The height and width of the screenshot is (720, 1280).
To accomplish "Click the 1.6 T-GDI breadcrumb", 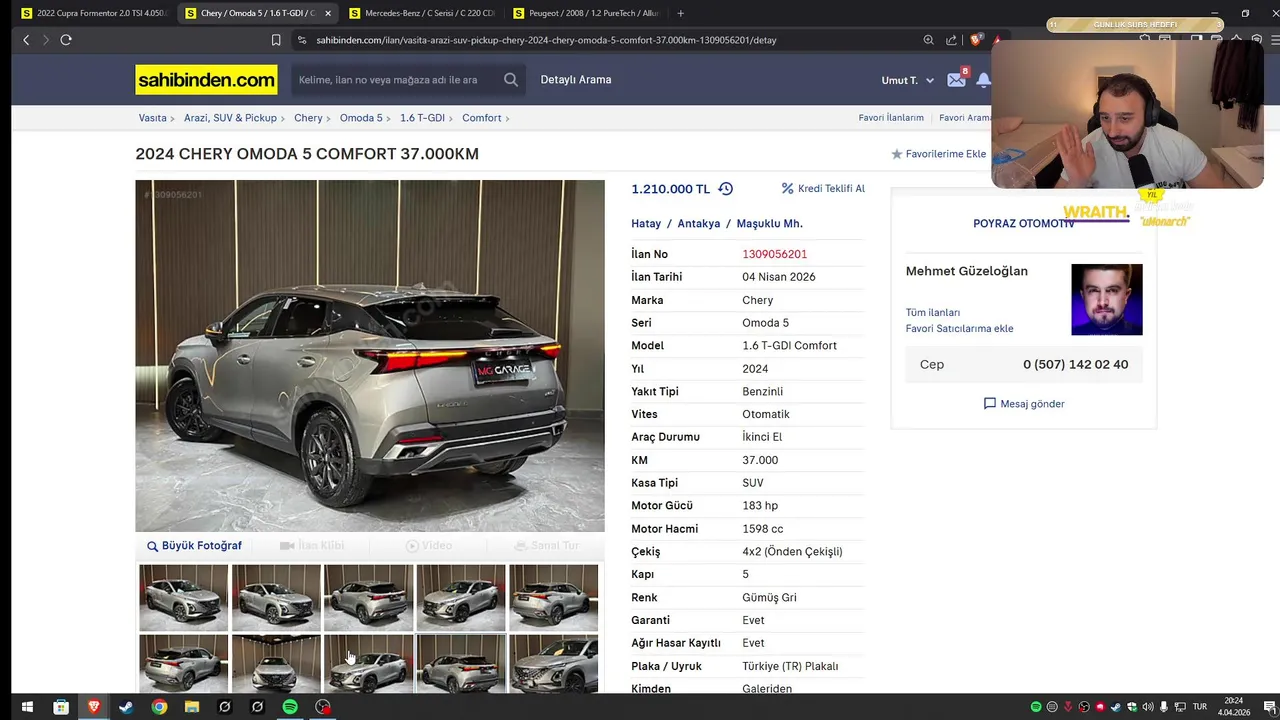I will 422,118.
